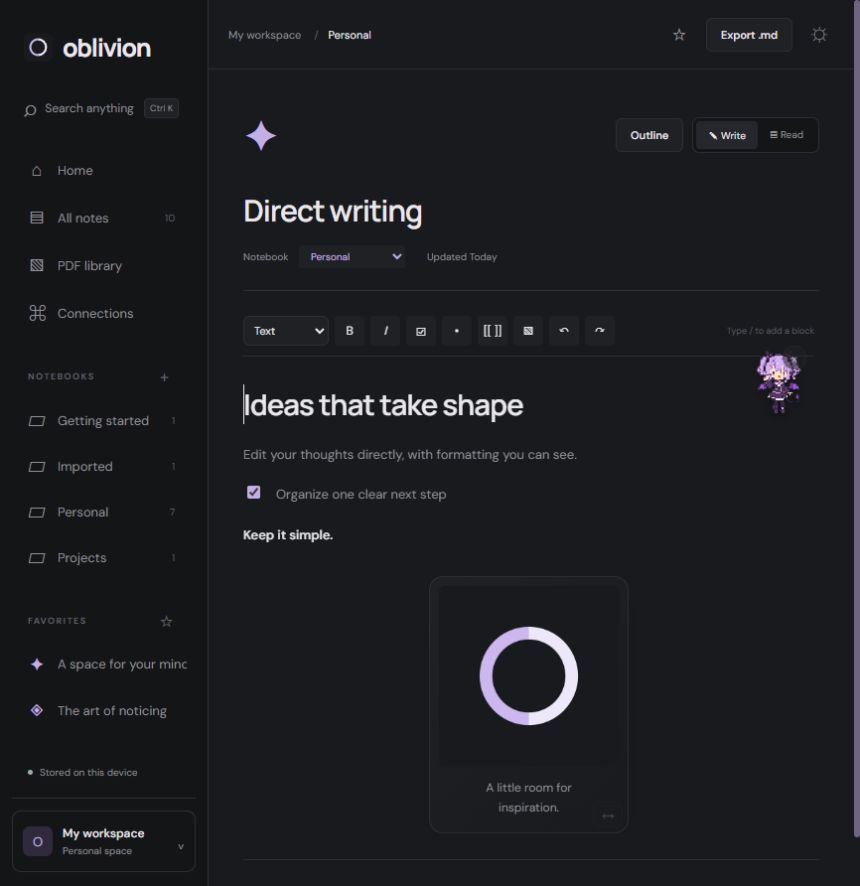Click the image resize handle icon

[x=607, y=816]
